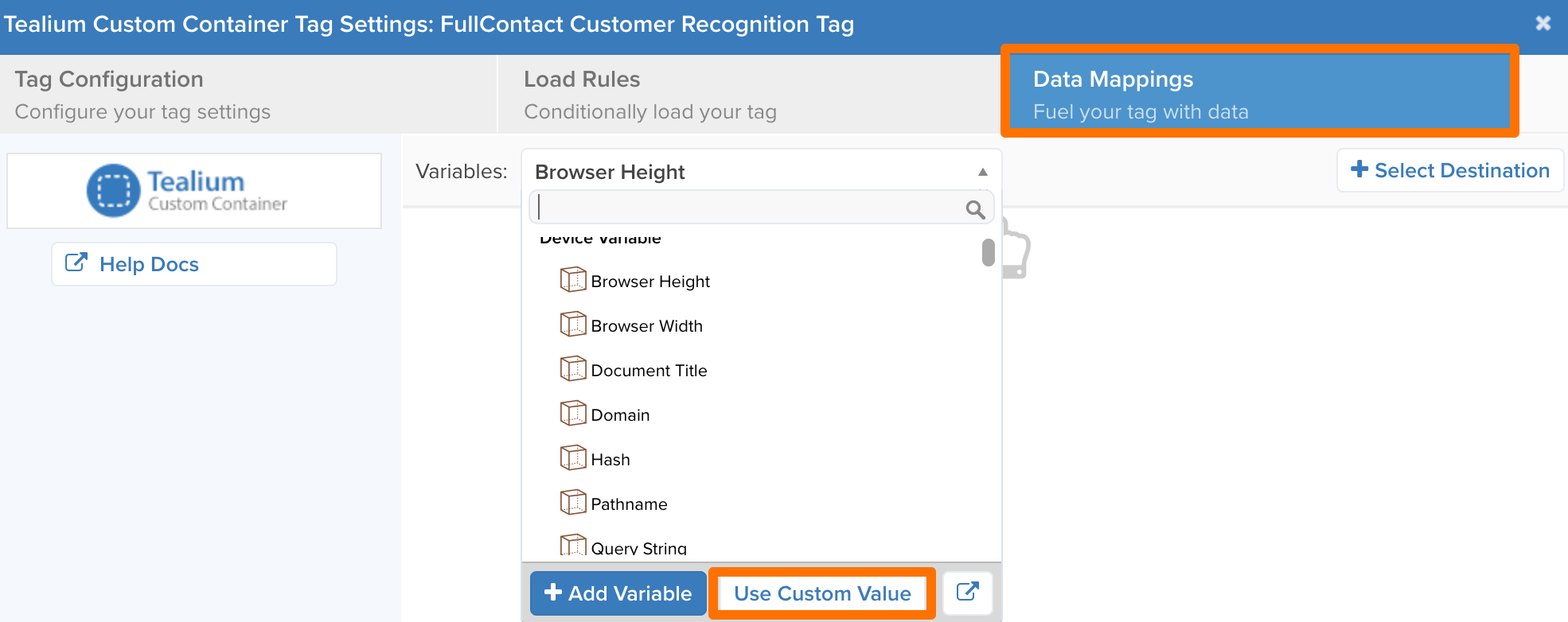Screen dimensions: 1568x622
Task: Click the external link icon button
Action: [x=967, y=593]
